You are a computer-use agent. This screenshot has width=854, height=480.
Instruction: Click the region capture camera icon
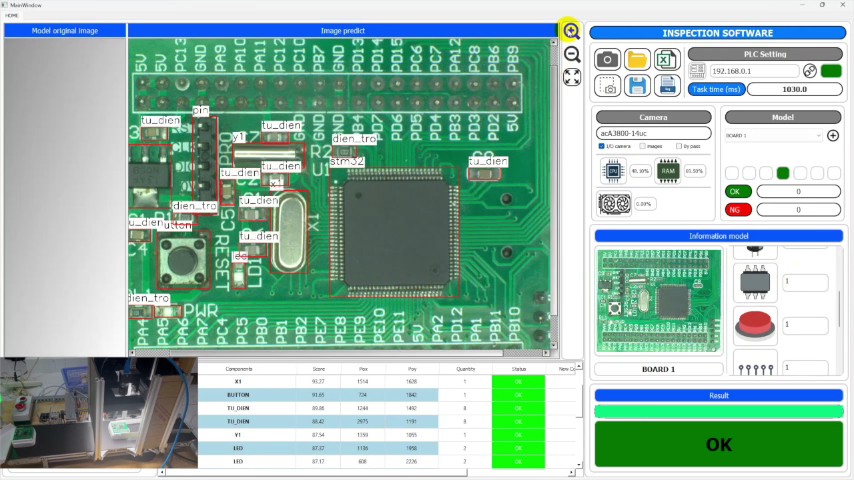click(607, 86)
